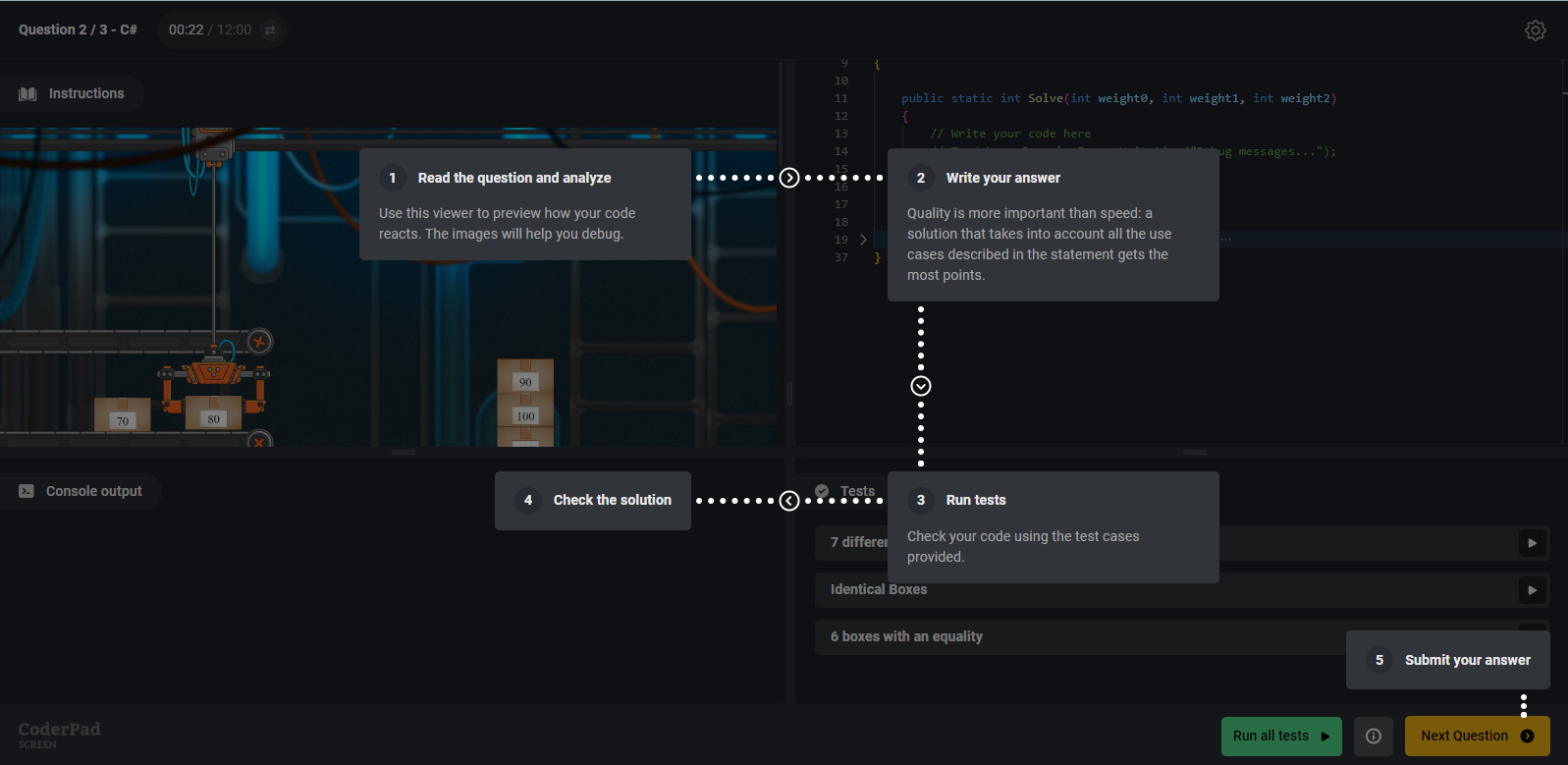Click the arrow circle between steps 1 and 2

789,178
